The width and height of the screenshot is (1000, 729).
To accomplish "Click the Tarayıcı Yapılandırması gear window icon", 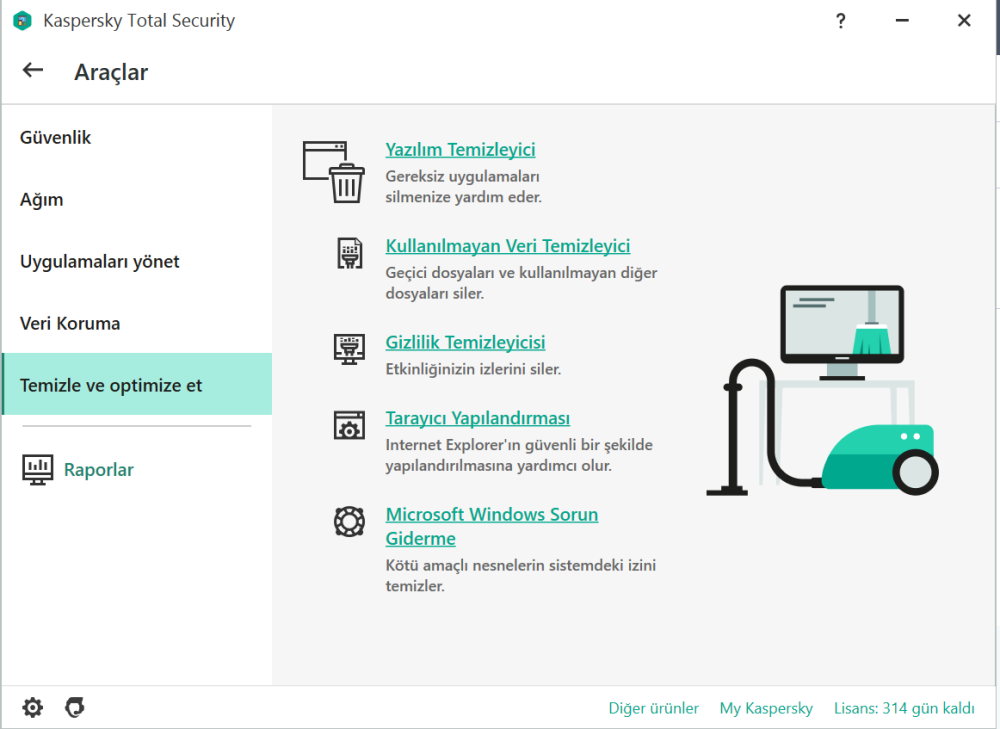I will 349,425.
